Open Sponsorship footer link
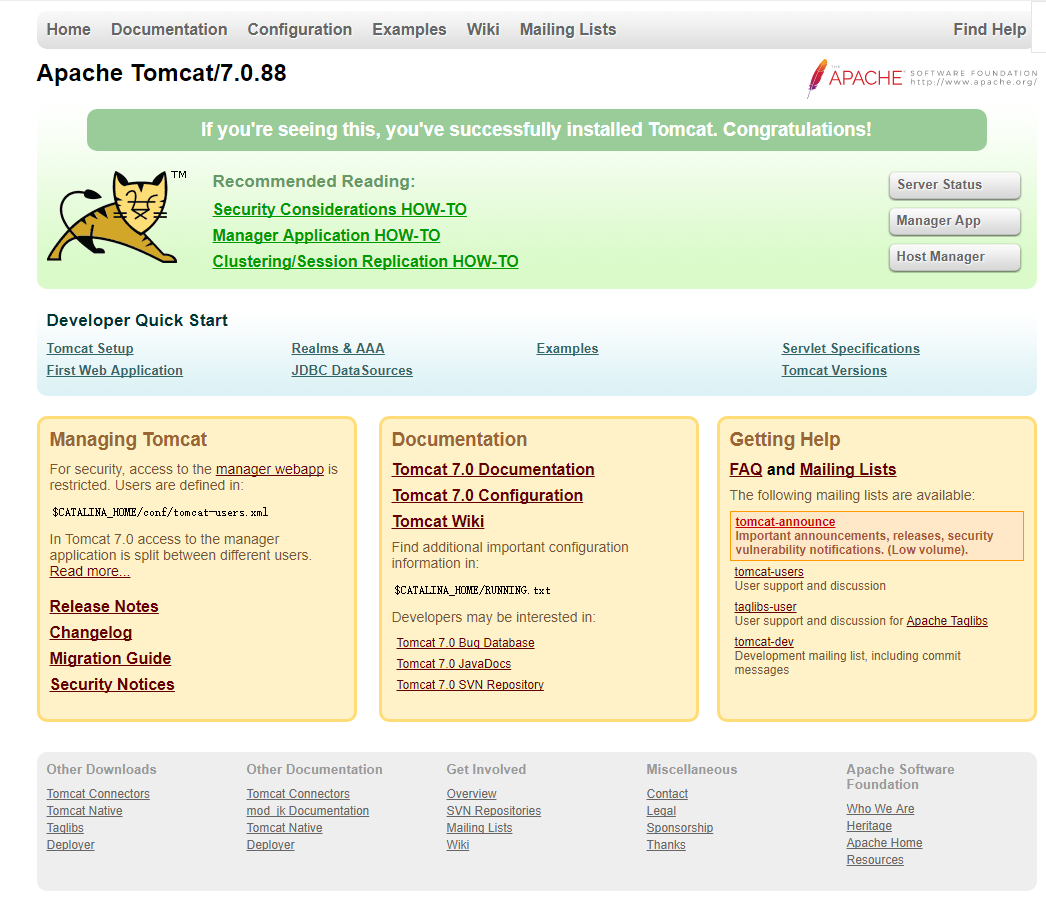 (x=680, y=828)
